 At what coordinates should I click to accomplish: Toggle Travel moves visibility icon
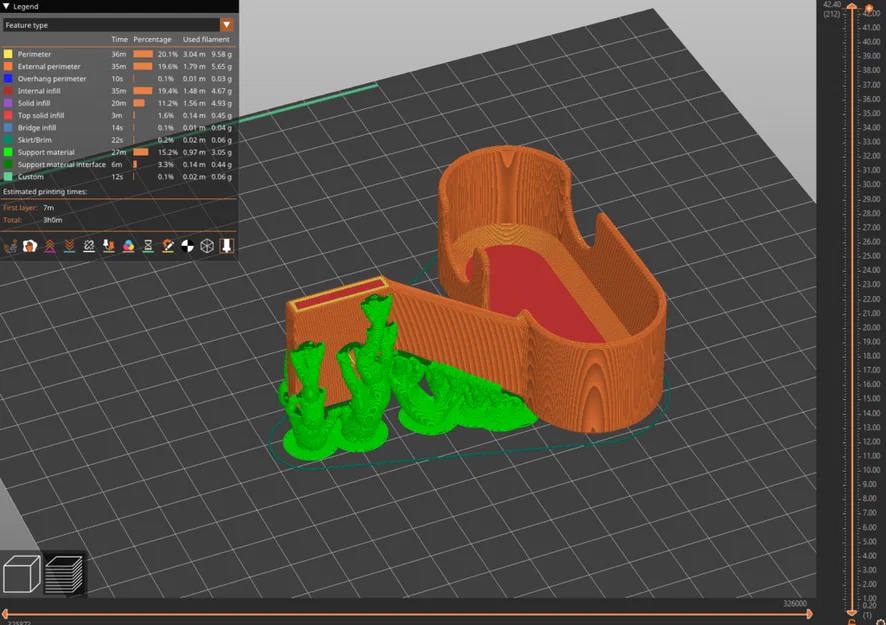click(10, 246)
